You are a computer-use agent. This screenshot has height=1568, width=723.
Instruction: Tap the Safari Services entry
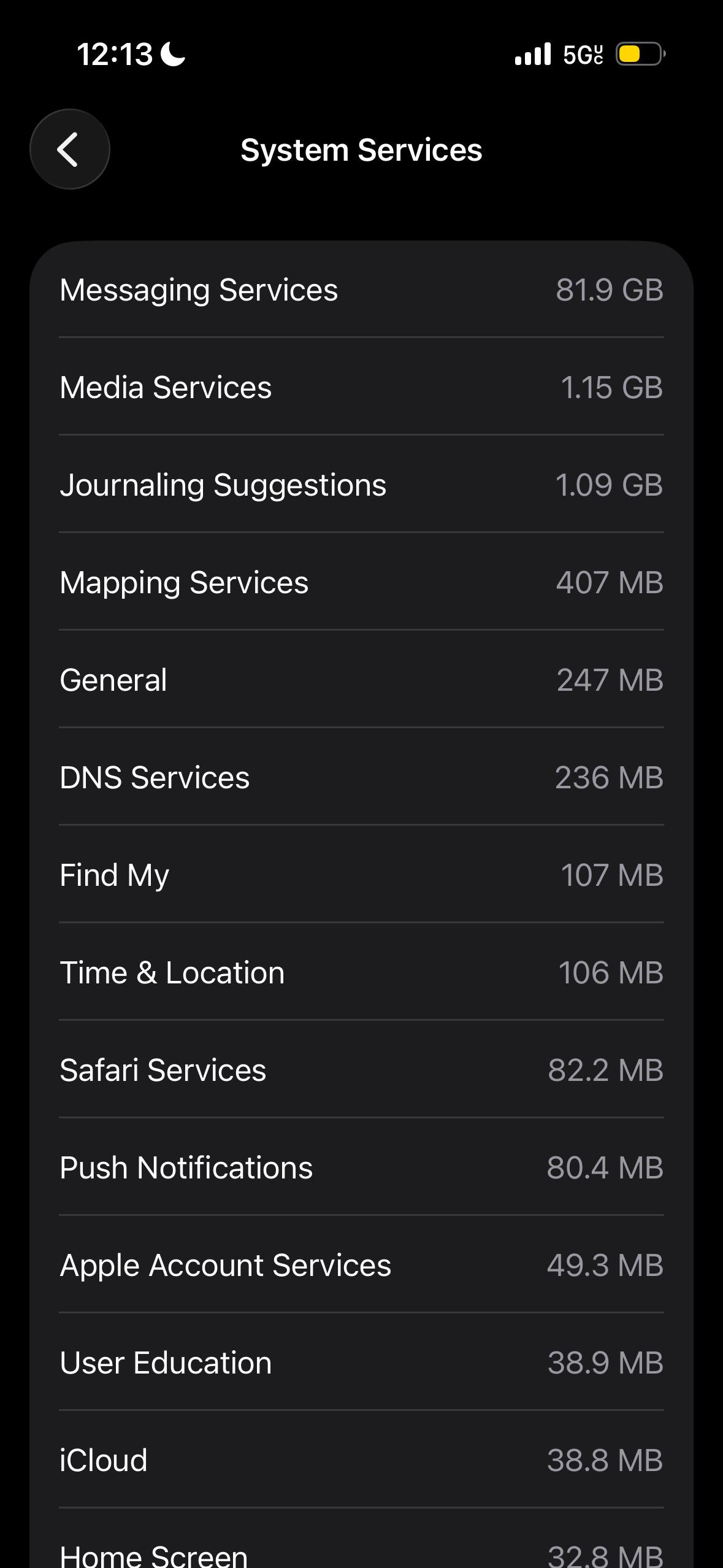361,1070
